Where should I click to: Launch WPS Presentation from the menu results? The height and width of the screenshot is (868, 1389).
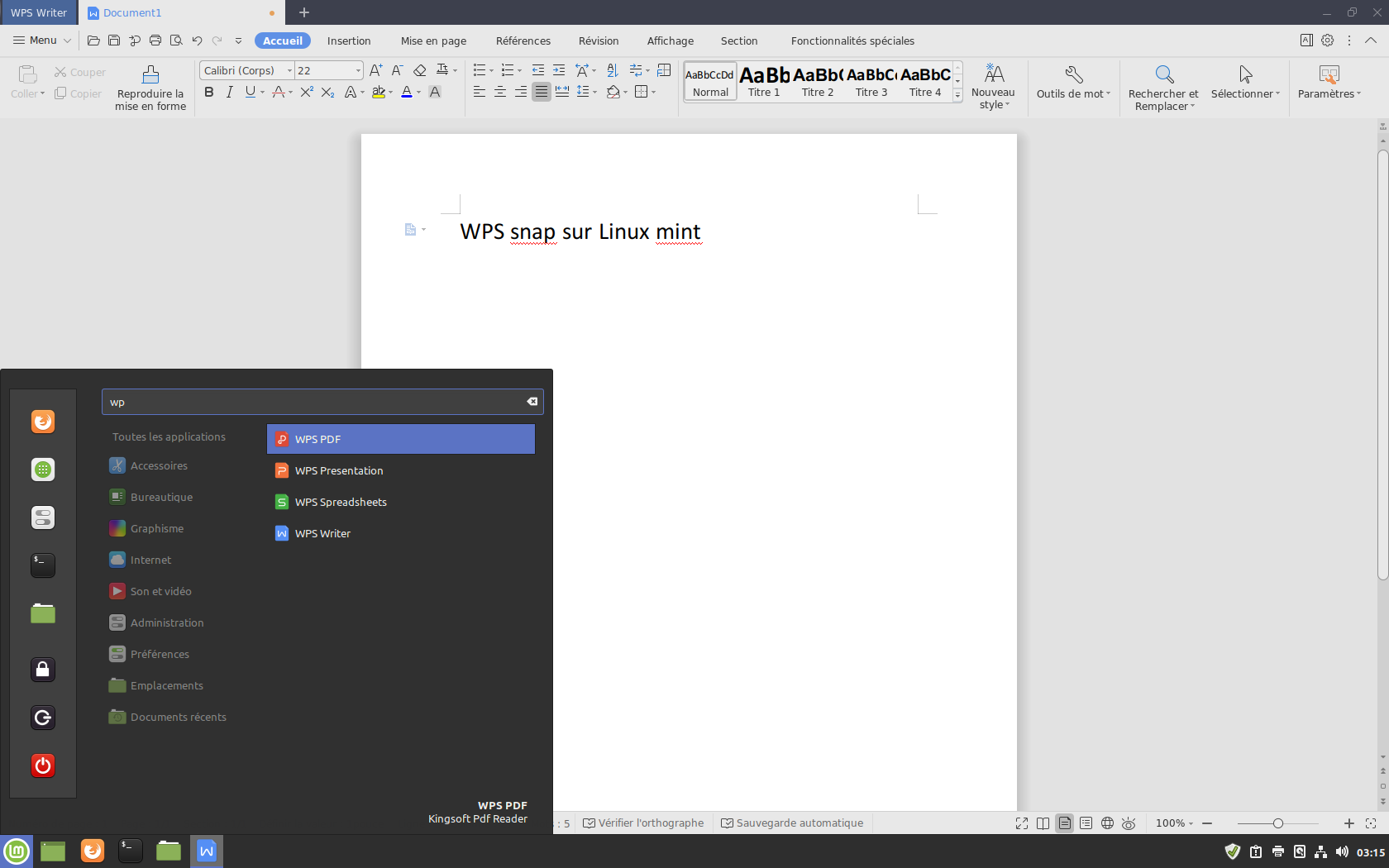click(x=401, y=470)
